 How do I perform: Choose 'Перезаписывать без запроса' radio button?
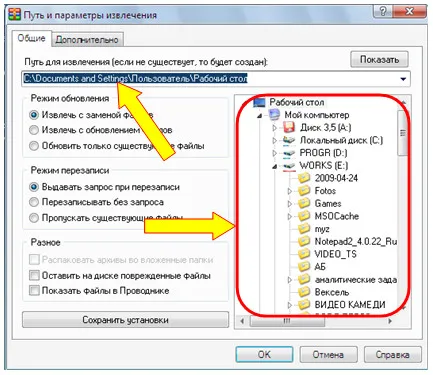pyautogui.click(x=34, y=202)
